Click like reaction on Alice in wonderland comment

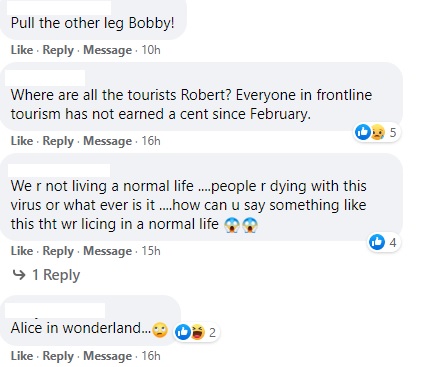coord(183,332)
